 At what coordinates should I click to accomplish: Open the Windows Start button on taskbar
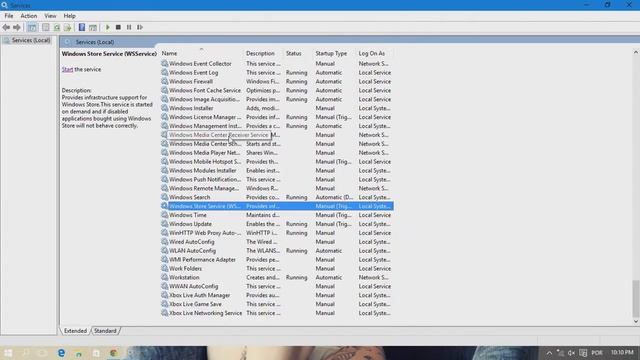[x=8, y=353]
